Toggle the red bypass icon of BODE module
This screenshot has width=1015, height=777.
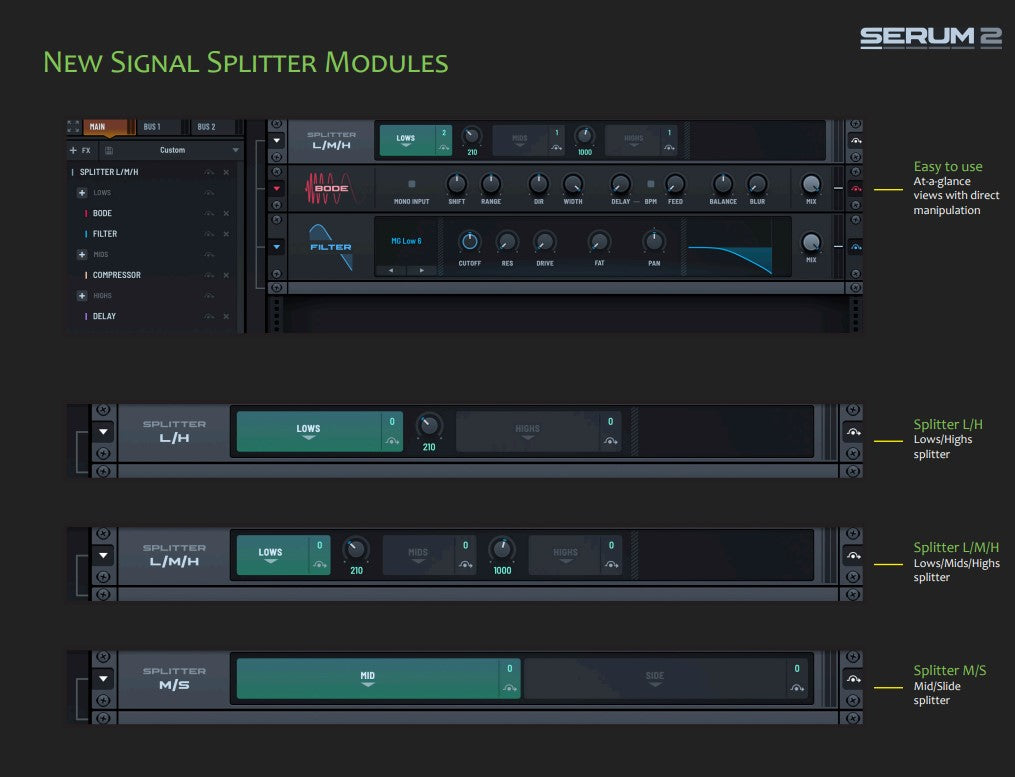coord(856,188)
